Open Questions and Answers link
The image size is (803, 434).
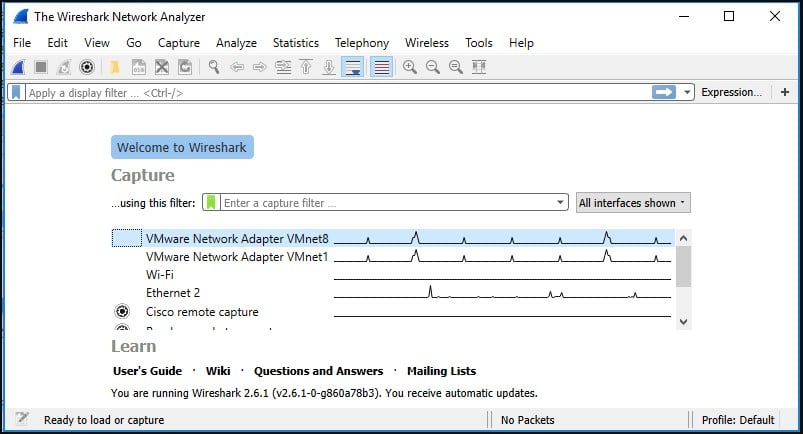point(318,371)
